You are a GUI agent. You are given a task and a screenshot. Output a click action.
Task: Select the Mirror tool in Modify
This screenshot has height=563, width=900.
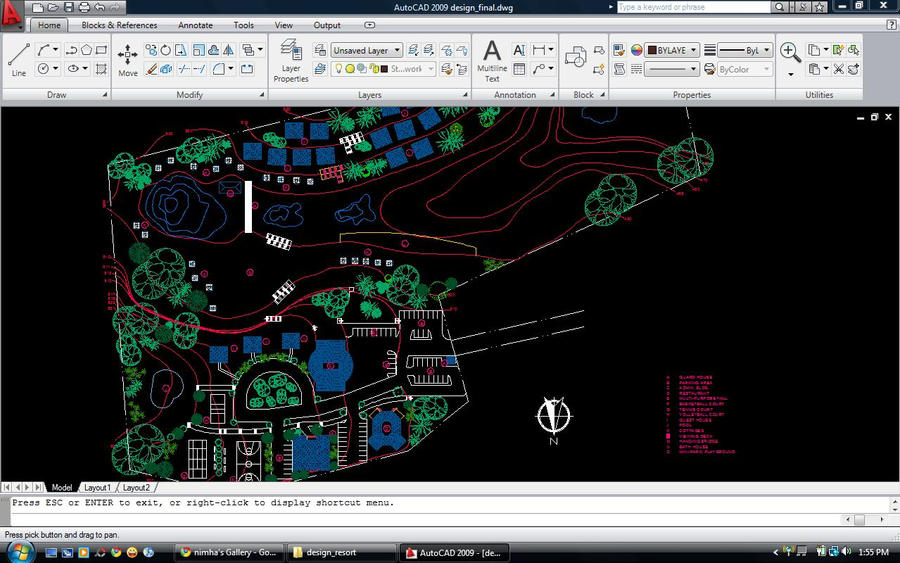228,50
